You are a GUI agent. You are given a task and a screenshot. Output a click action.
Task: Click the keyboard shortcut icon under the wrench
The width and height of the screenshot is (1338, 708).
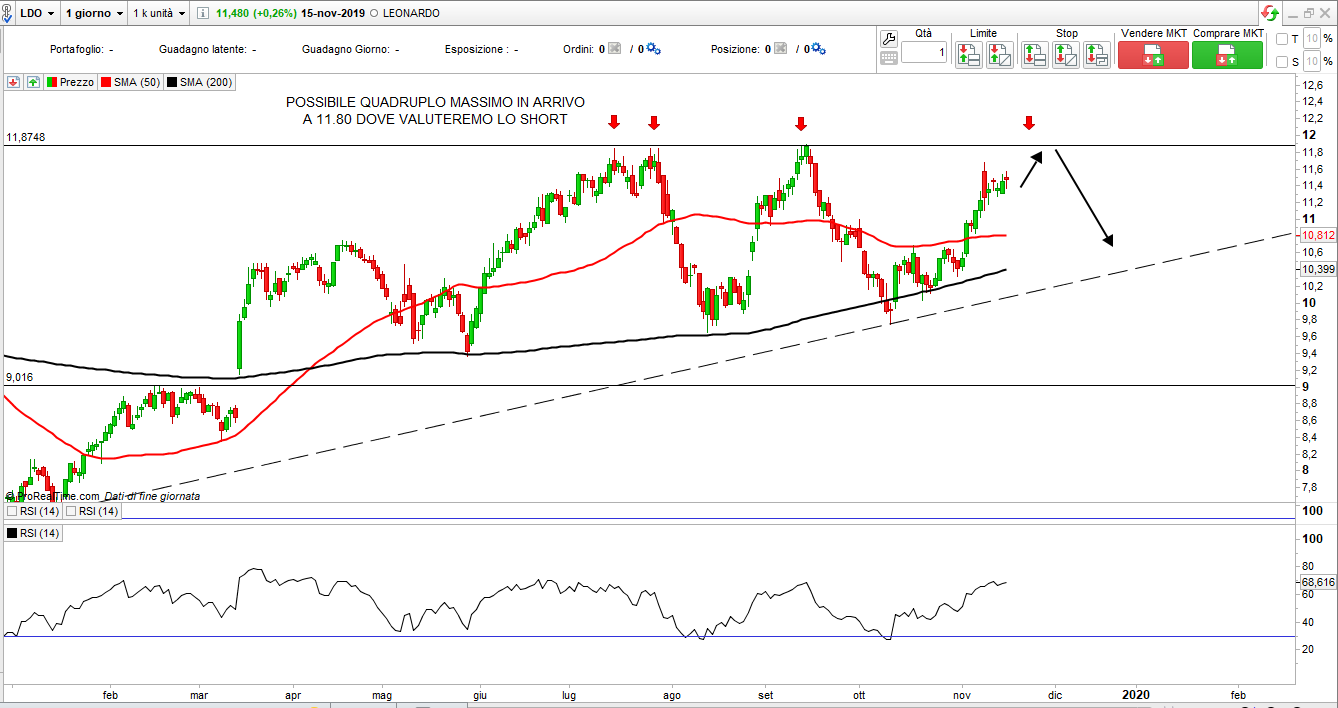pyautogui.click(x=889, y=59)
